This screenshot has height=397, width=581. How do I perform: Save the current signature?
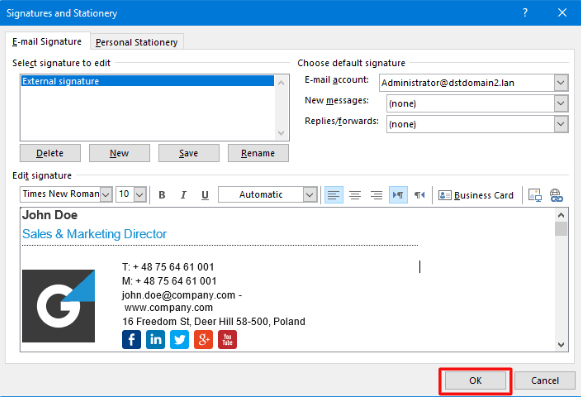pos(189,153)
